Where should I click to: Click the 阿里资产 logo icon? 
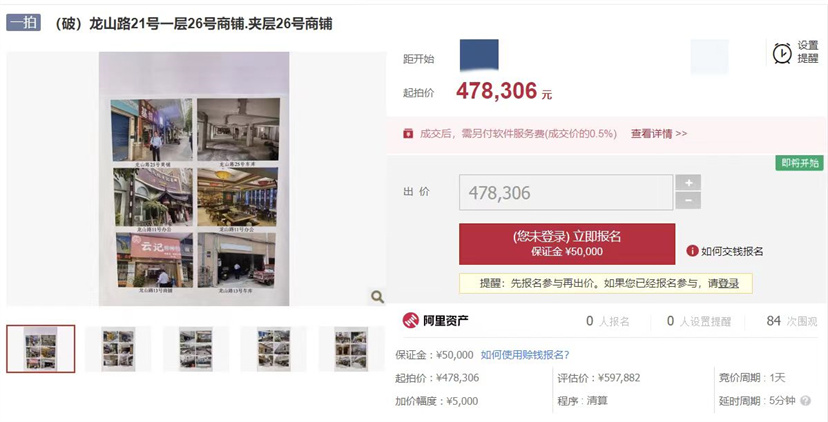click(x=411, y=320)
